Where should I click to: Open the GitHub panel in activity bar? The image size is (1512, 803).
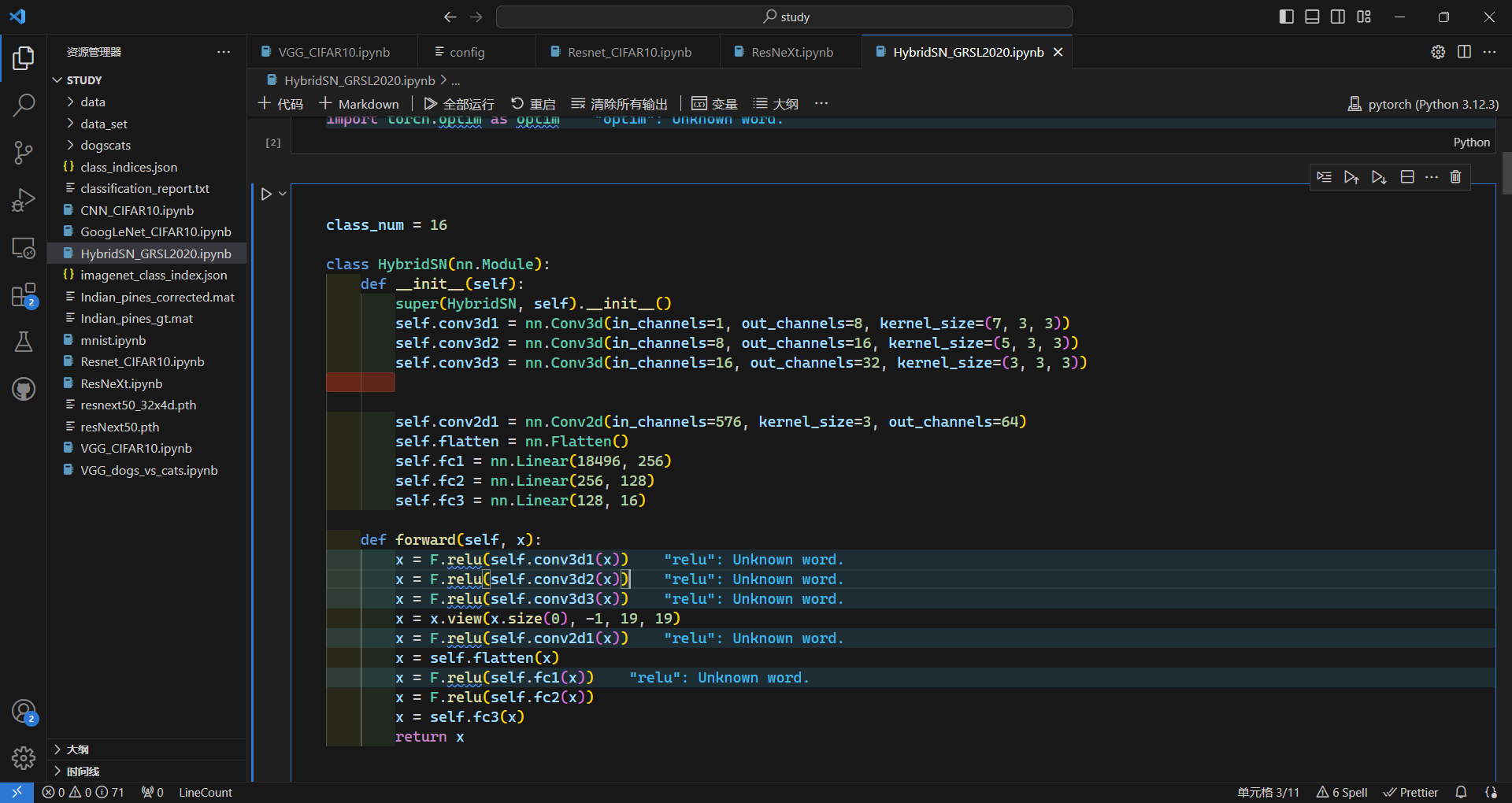click(x=24, y=389)
